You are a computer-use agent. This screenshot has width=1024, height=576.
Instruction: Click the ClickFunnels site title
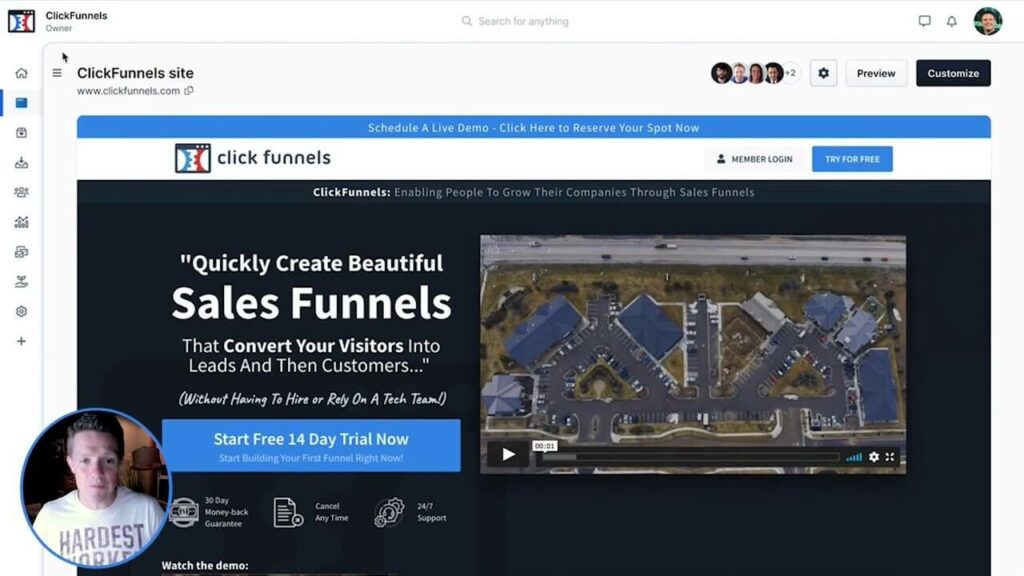coord(135,73)
